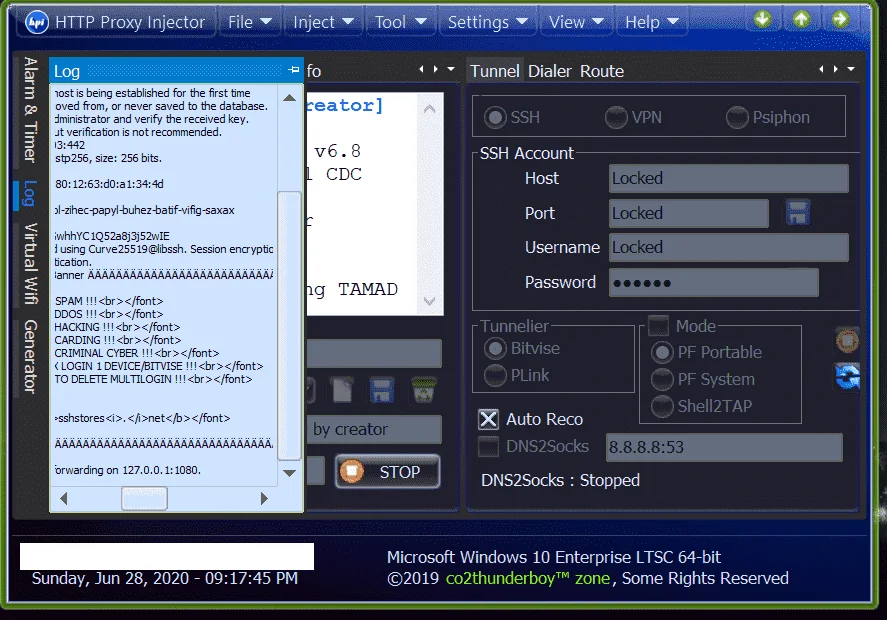Click Log scroll down arrow
This screenshot has width=887, height=620.
290,473
